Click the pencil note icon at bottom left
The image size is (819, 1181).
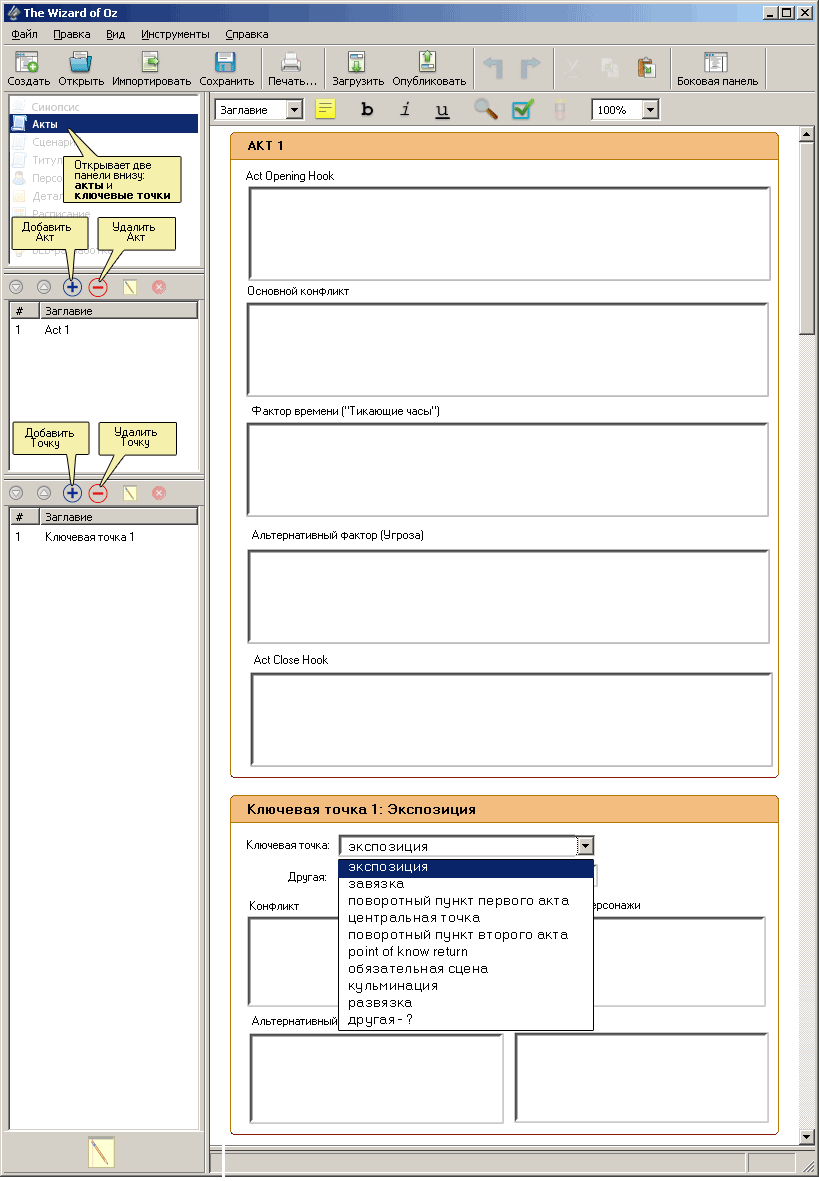click(101, 1152)
